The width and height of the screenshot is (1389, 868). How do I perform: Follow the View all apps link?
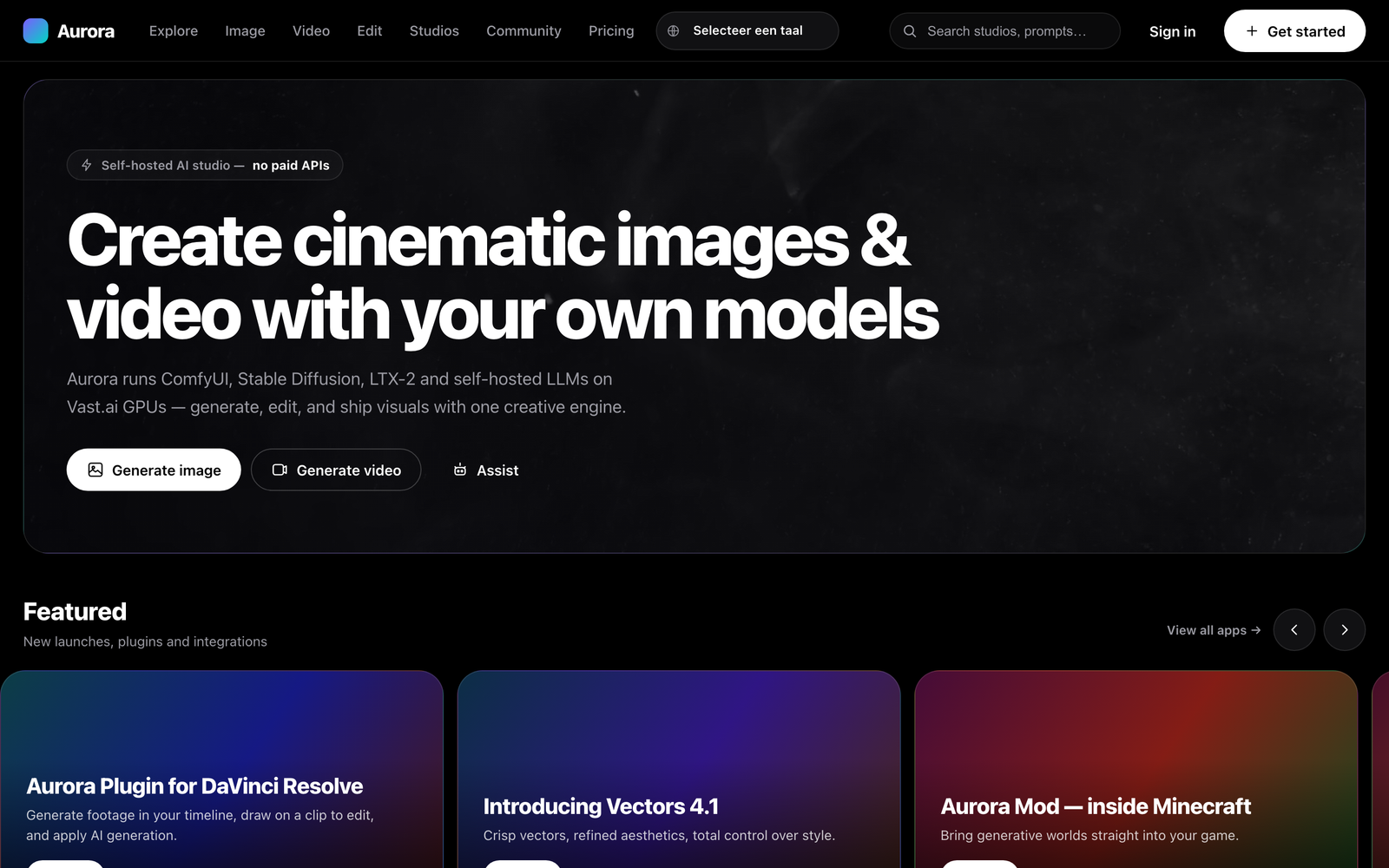(1214, 630)
